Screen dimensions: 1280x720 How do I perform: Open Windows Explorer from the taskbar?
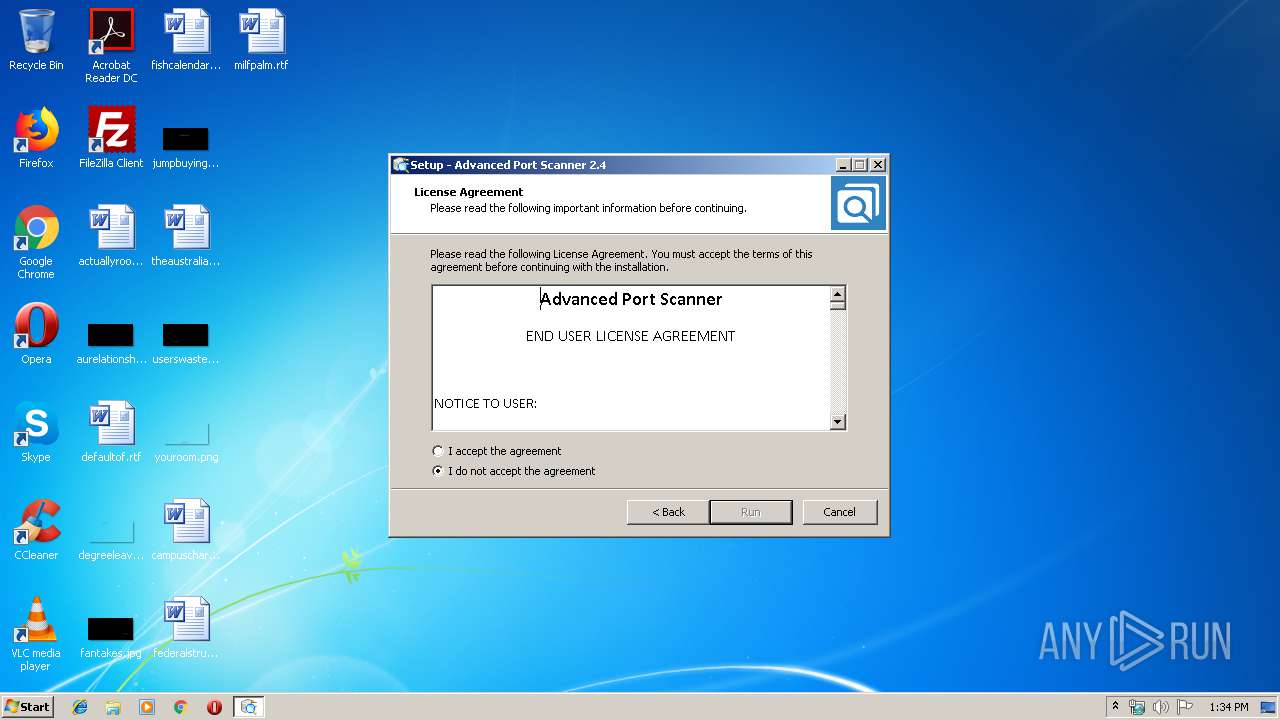pyautogui.click(x=113, y=707)
